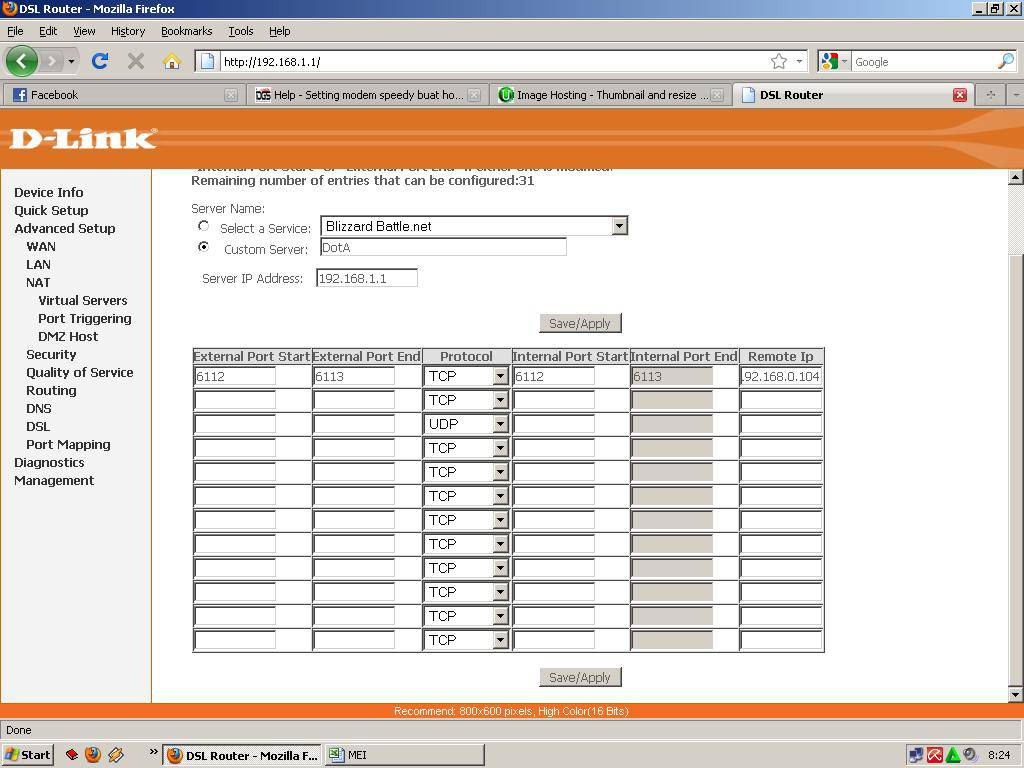Image resolution: width=1024 pixels, height=768 pixels.
Task: Click the network computers tray icon
Action: (x=916, y=755)
